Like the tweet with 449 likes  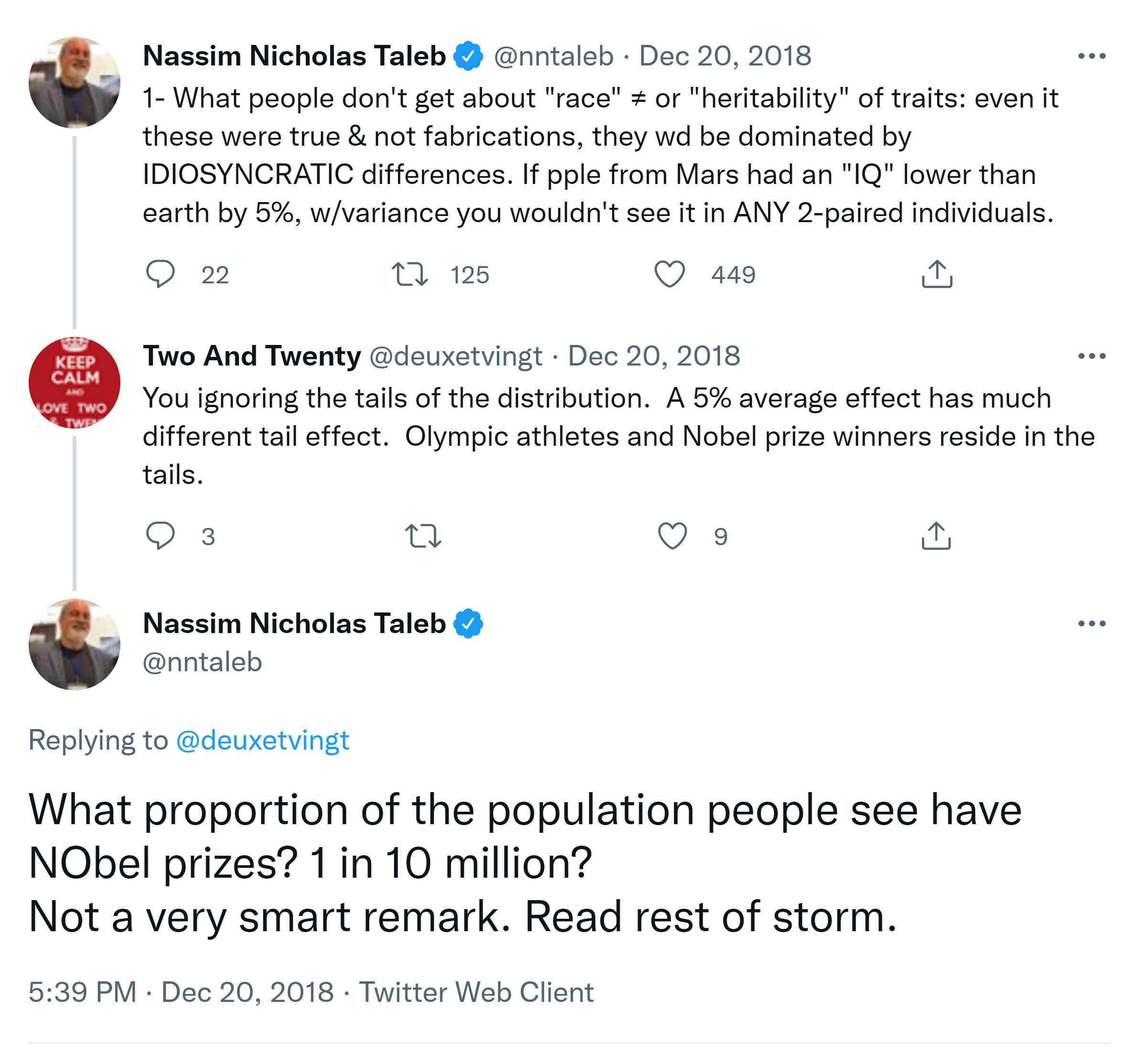669,275
